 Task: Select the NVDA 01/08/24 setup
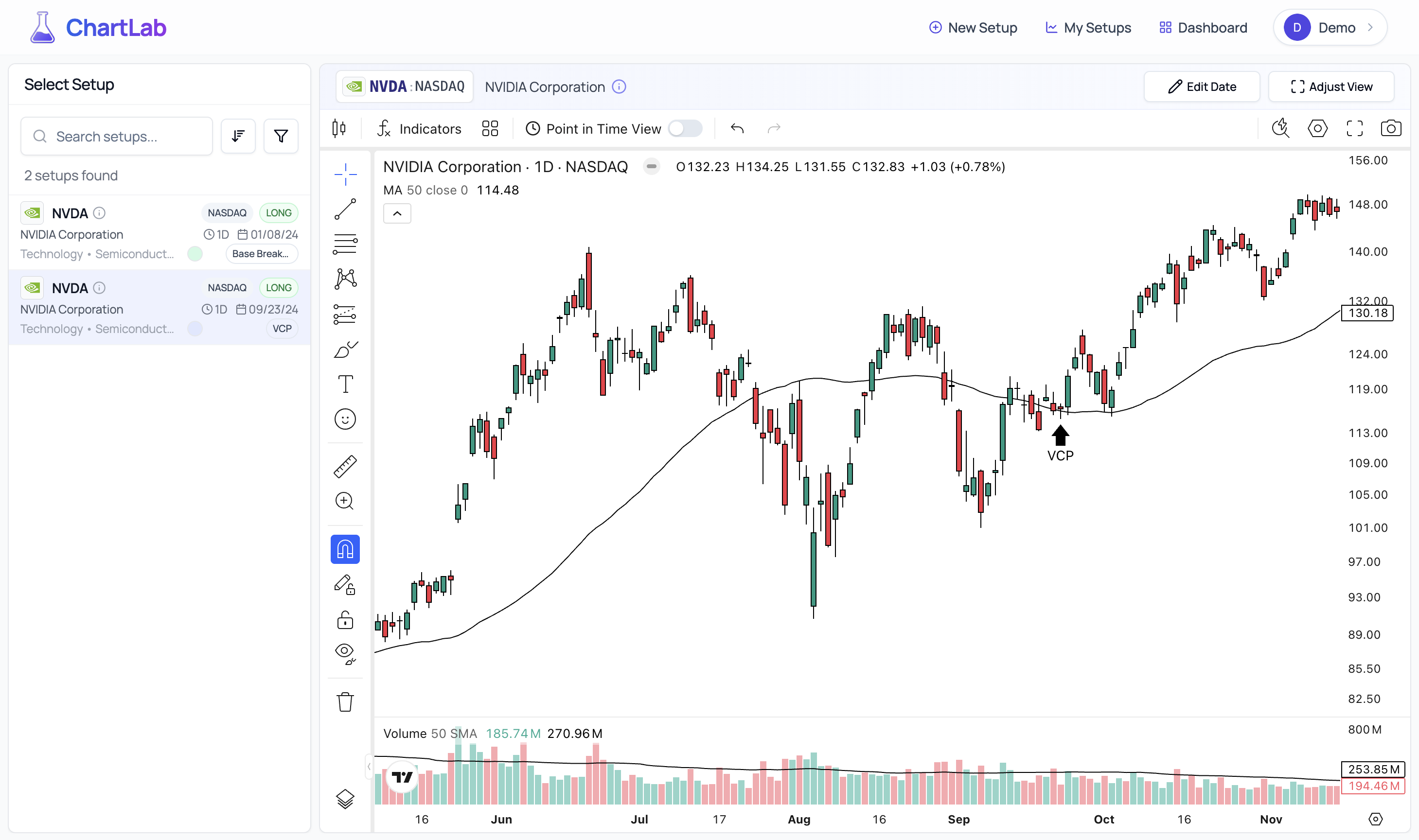coord(159,233)
